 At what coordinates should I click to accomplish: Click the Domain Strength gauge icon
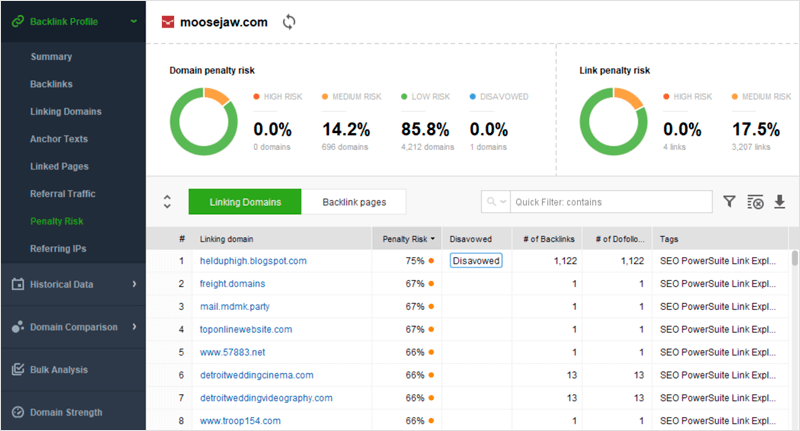17,412
